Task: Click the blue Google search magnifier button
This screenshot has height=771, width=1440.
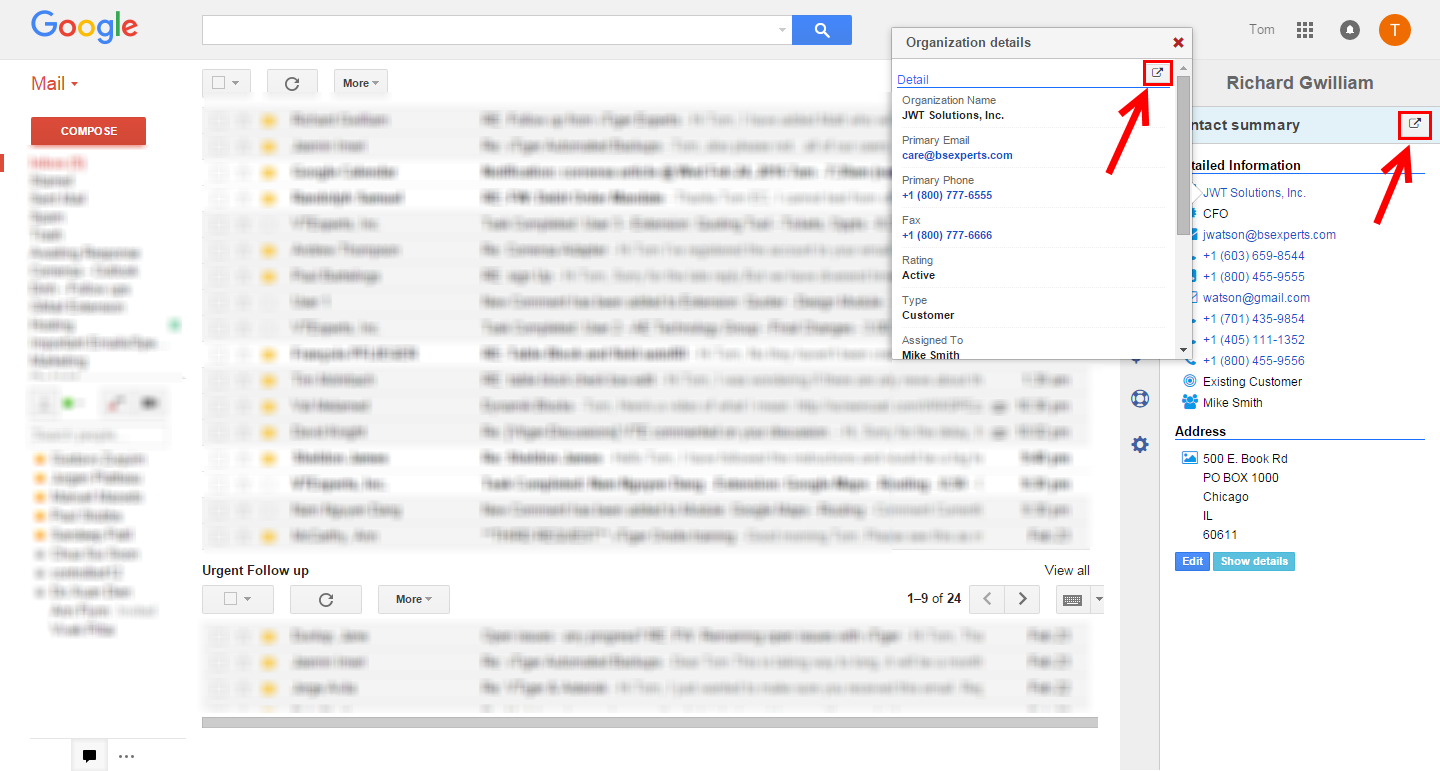Action: 821,30
